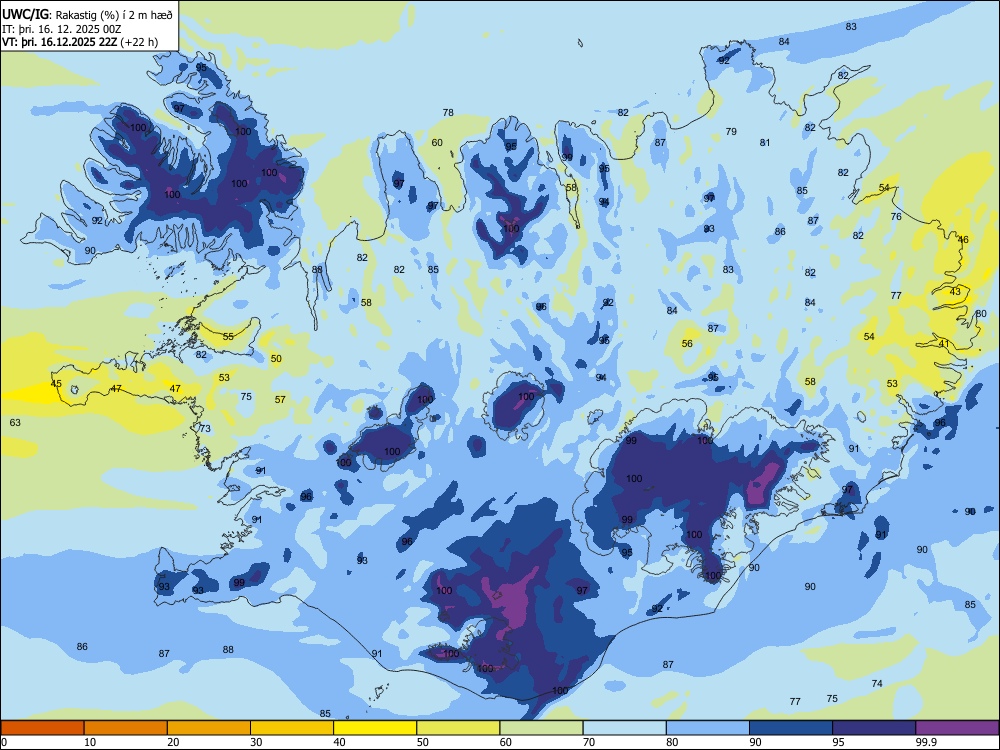
Task: Click the amber 20–30 legend swatch
Action: tap(209, 728)
